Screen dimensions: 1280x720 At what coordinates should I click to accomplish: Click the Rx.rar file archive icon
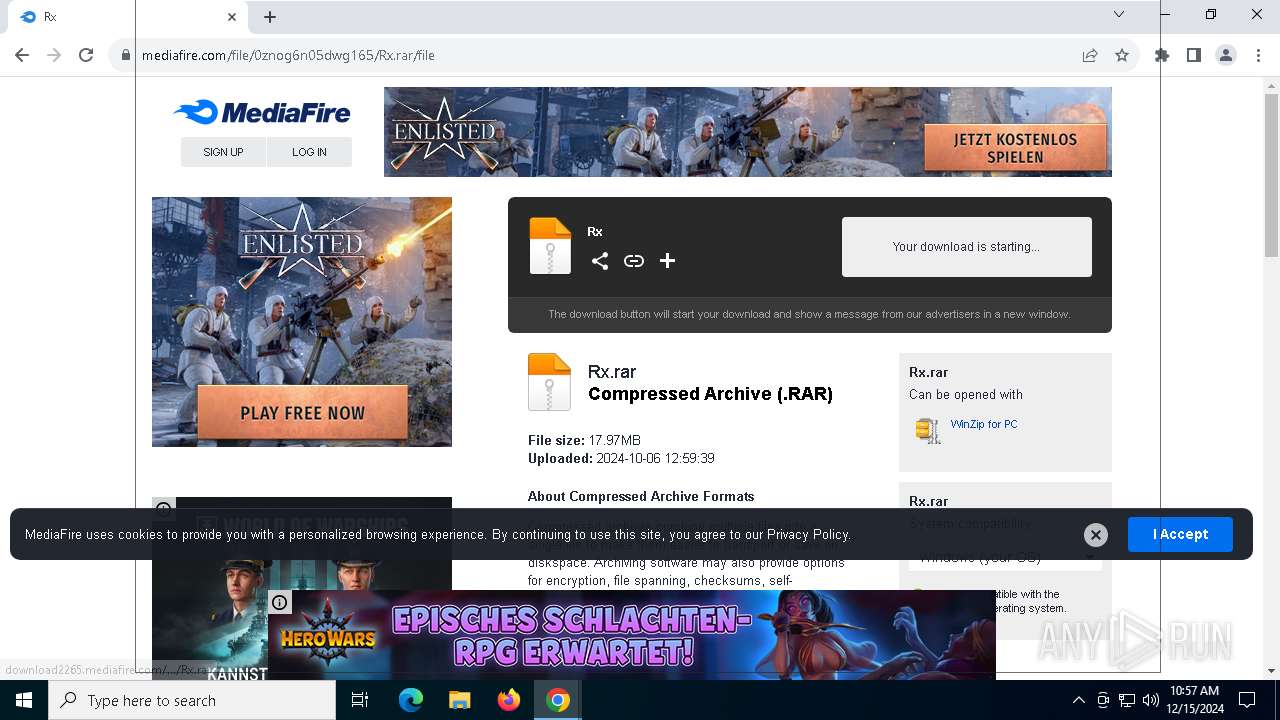549,382
